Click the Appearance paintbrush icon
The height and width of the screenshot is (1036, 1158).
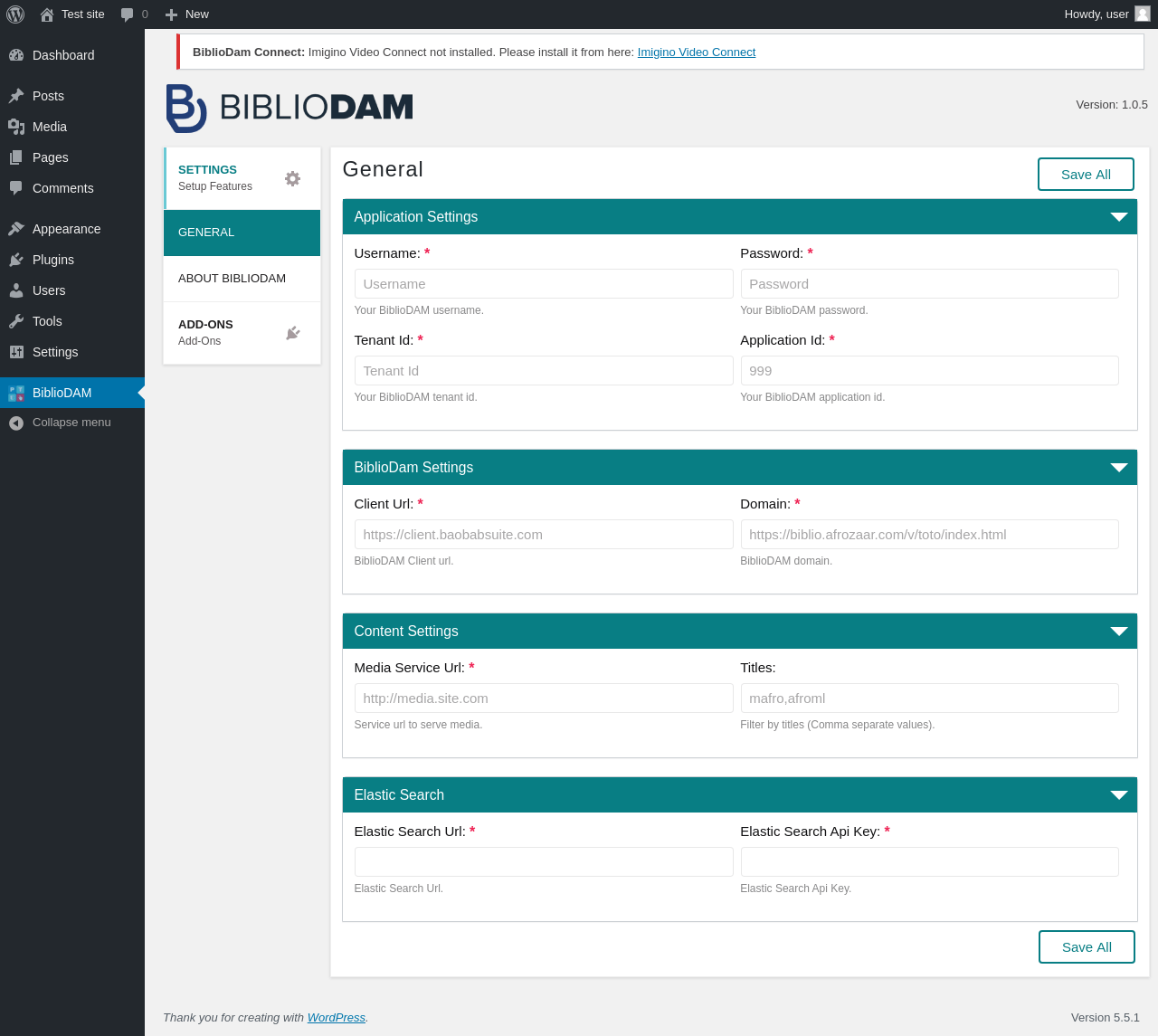(x=16, y=229)
